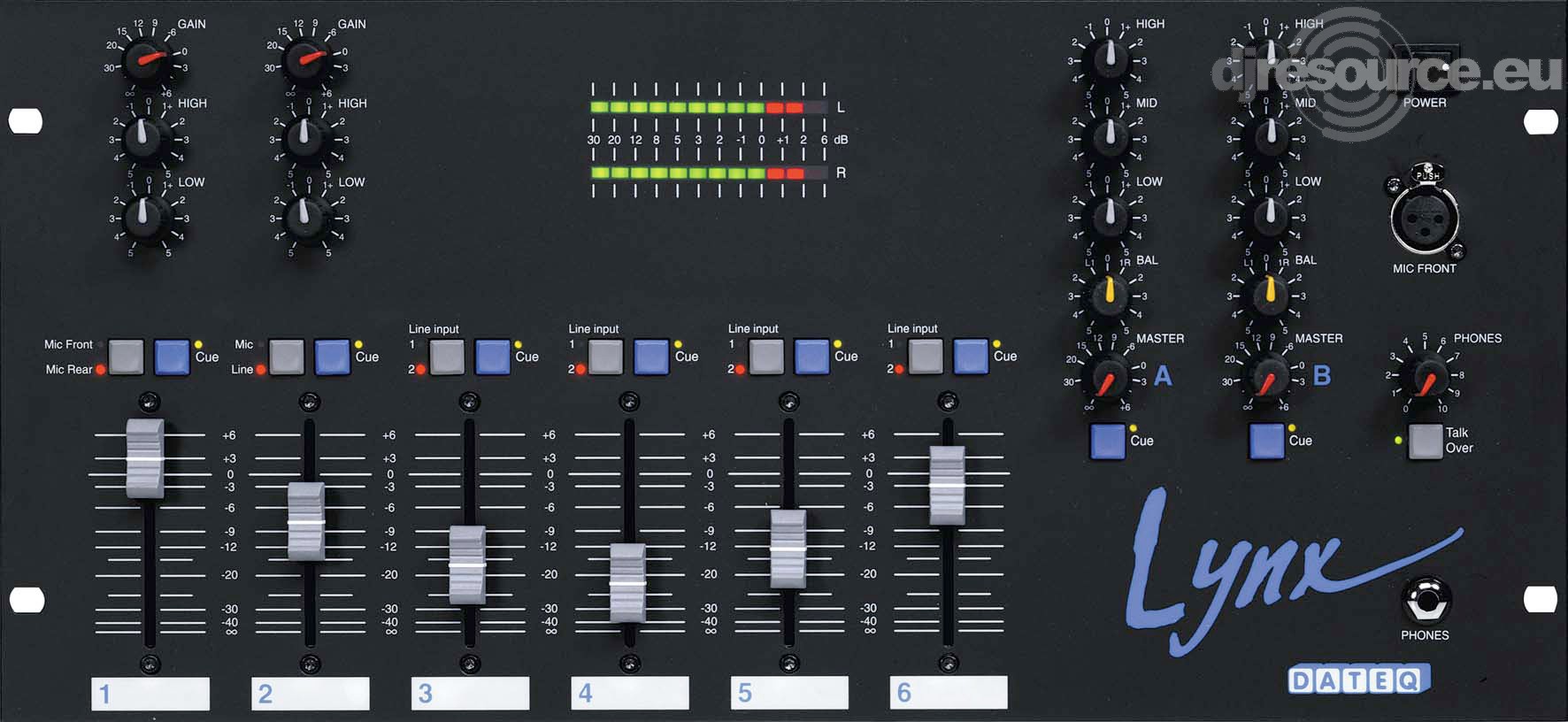Enable blue Cue button on channel 6
1568x722 pixels.
[971, 357]
